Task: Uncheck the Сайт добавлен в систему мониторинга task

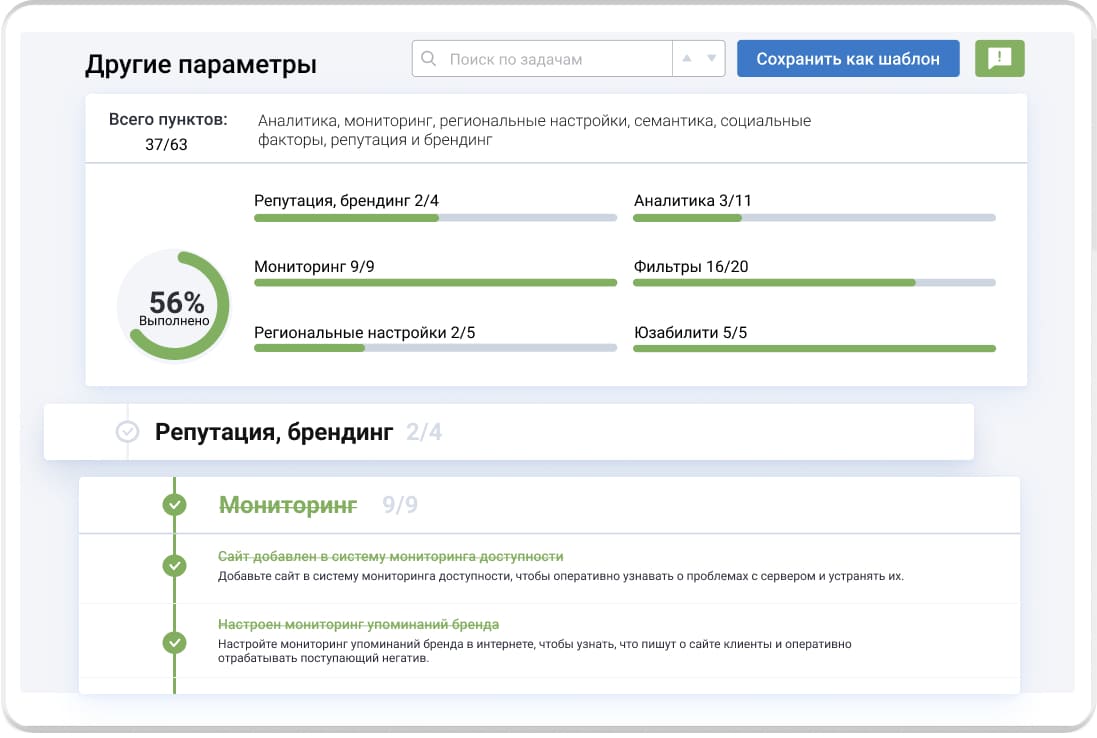Action: click(175, 566)
